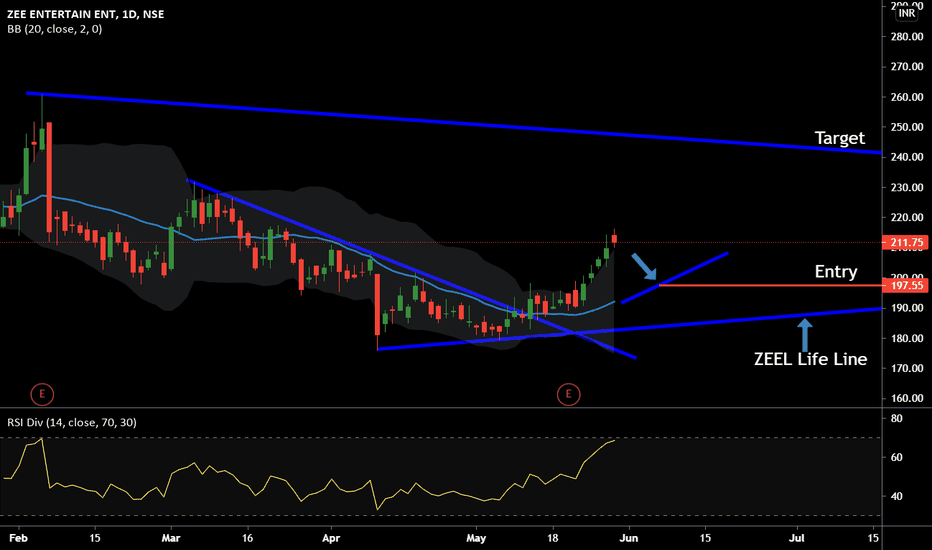Select the 'Target' text annotation
The image size is (932, 550).
839,138
